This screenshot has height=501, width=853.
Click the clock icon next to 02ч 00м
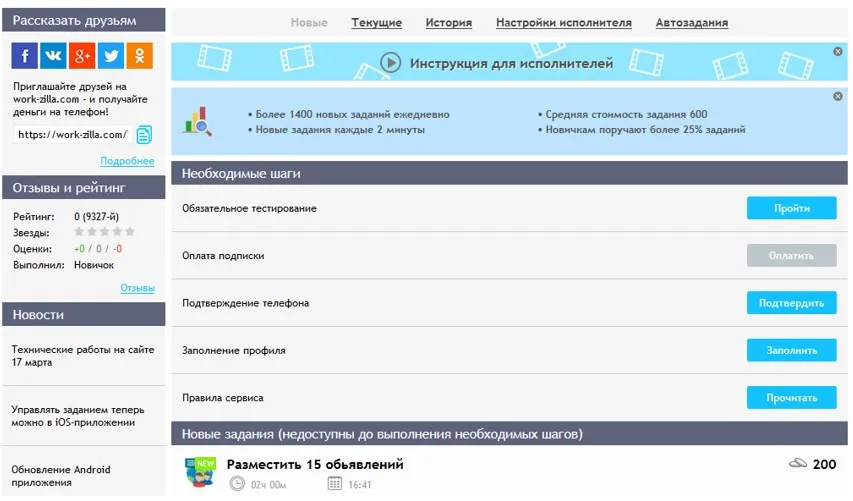[x=237, y=483]
